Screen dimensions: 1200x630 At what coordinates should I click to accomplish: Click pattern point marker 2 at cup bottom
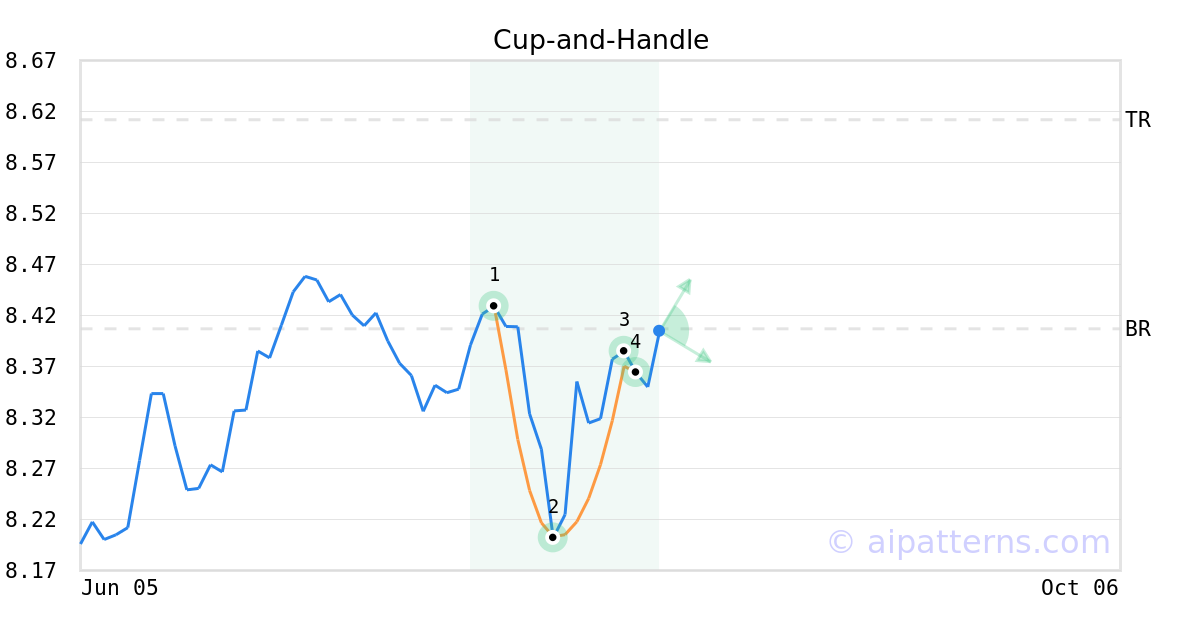552,537
